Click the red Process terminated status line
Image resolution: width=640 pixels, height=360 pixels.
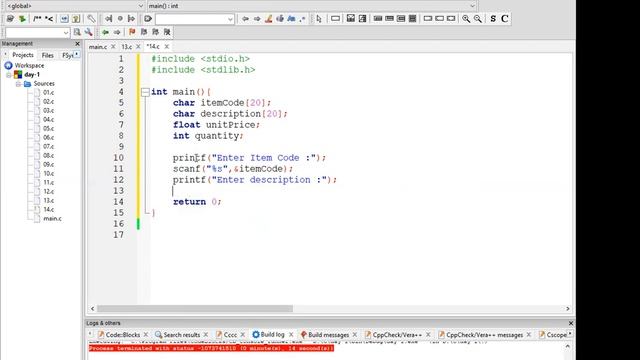211,348
